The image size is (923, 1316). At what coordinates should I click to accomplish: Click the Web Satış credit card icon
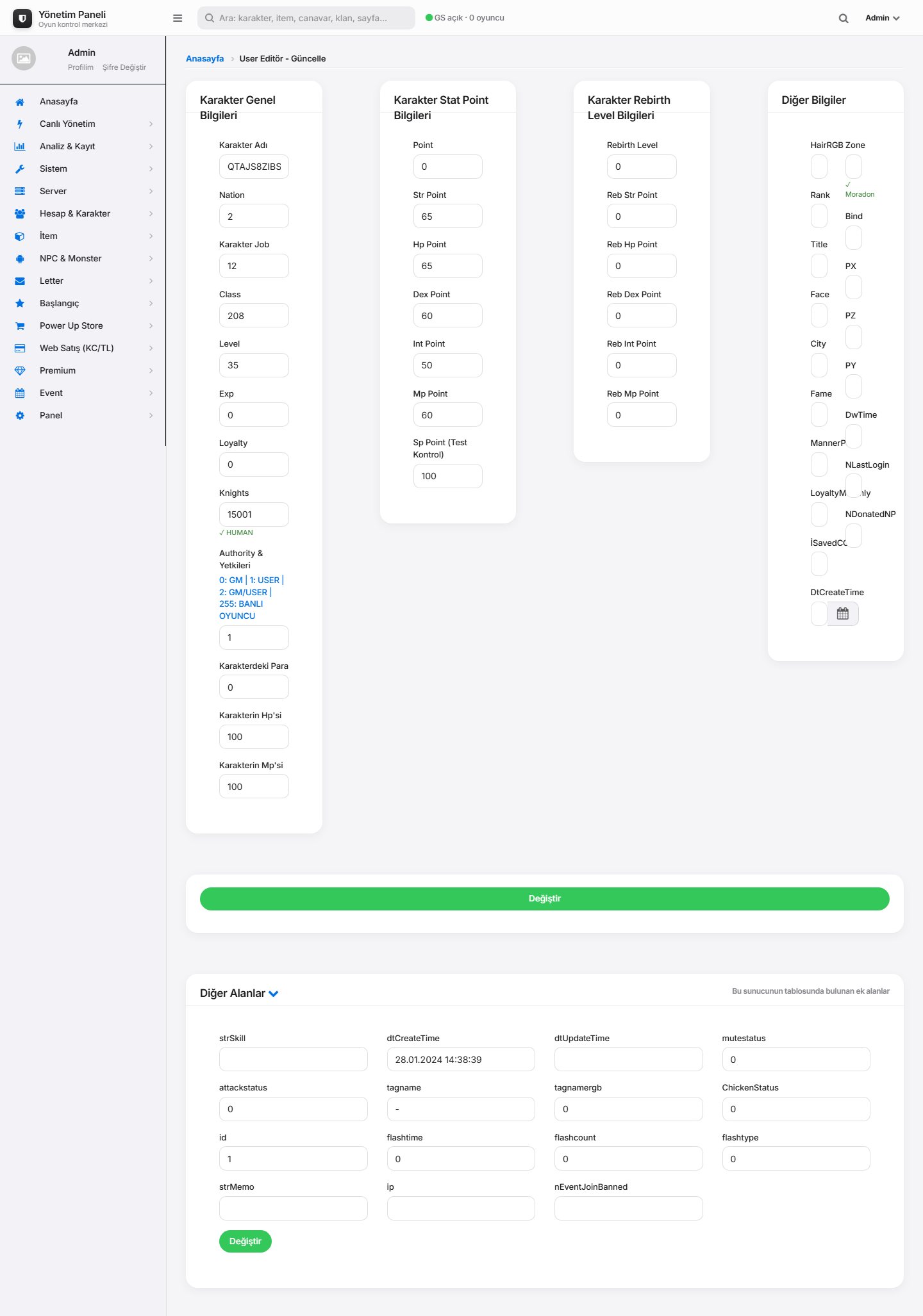pyautogui.click(x=20, y=349)
